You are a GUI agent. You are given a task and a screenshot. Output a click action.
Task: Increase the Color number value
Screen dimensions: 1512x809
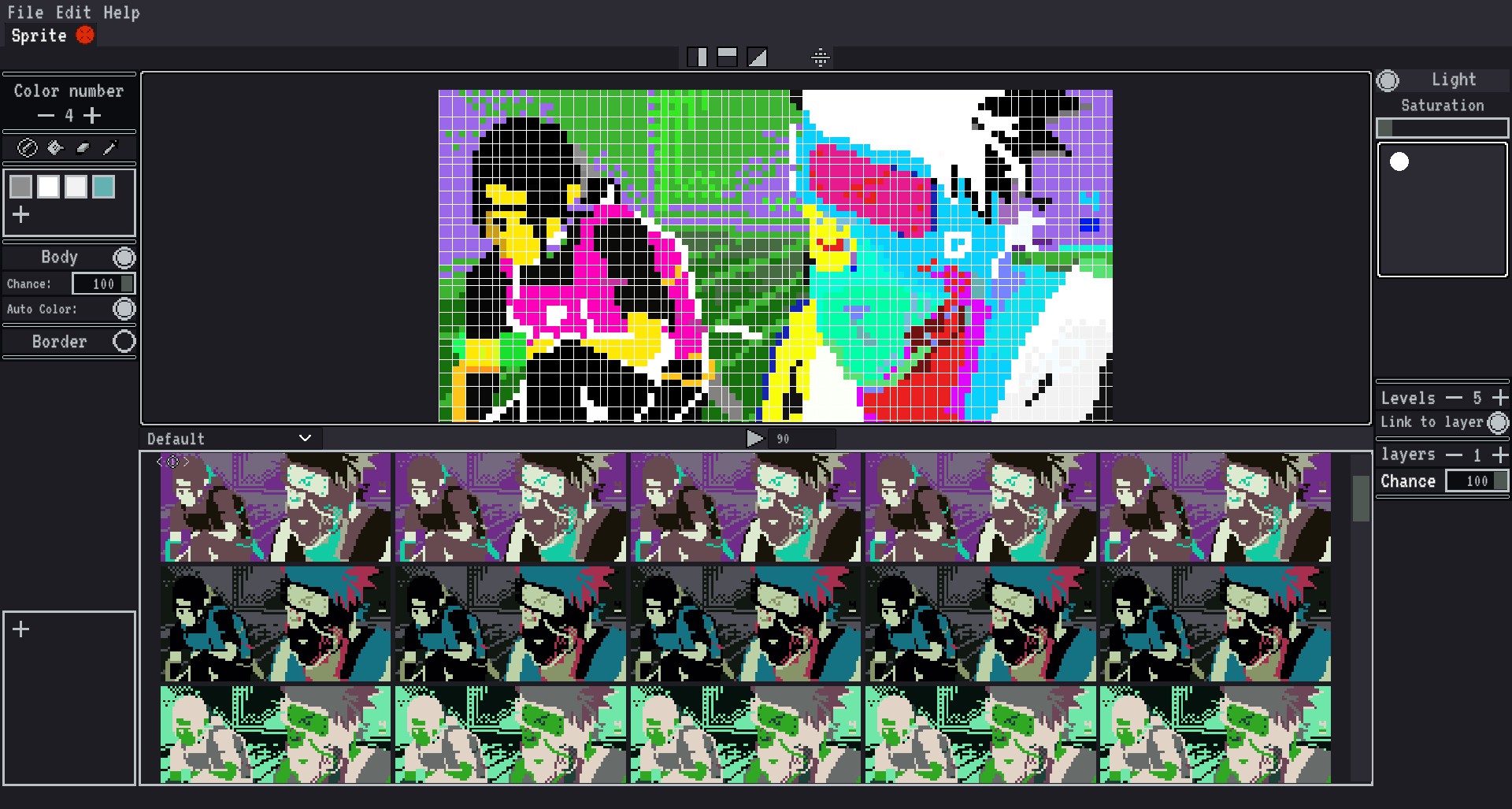(92, 116)
